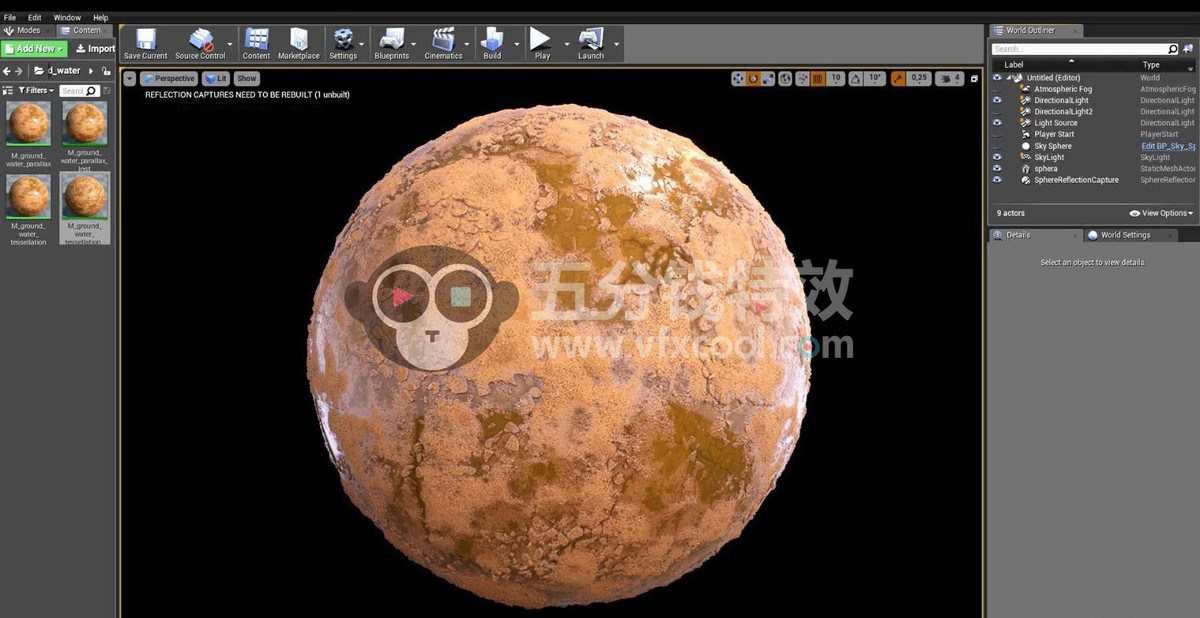Expand the Blueprints dropdown arrow
Viewport: 1200px width, 618px height.
click(414, 44)
